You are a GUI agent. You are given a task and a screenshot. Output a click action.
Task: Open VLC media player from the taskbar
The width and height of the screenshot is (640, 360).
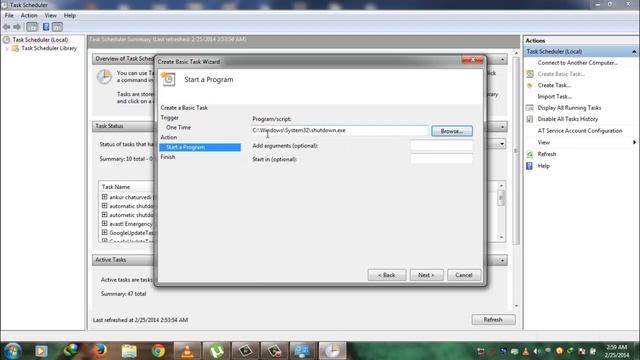pos(187,351)
